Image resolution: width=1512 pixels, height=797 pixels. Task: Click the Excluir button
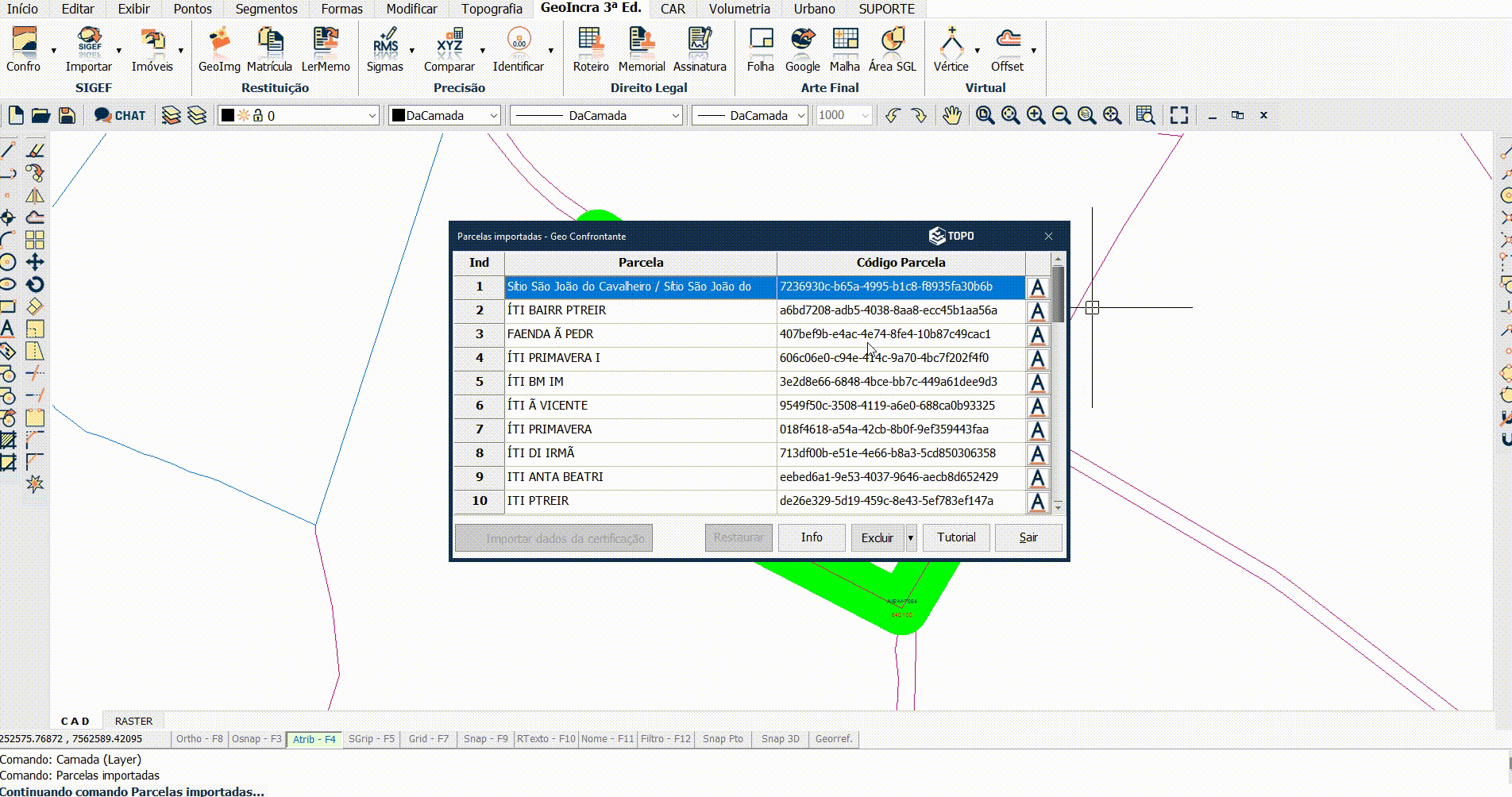pyautogui.click(x=877, y=537)
